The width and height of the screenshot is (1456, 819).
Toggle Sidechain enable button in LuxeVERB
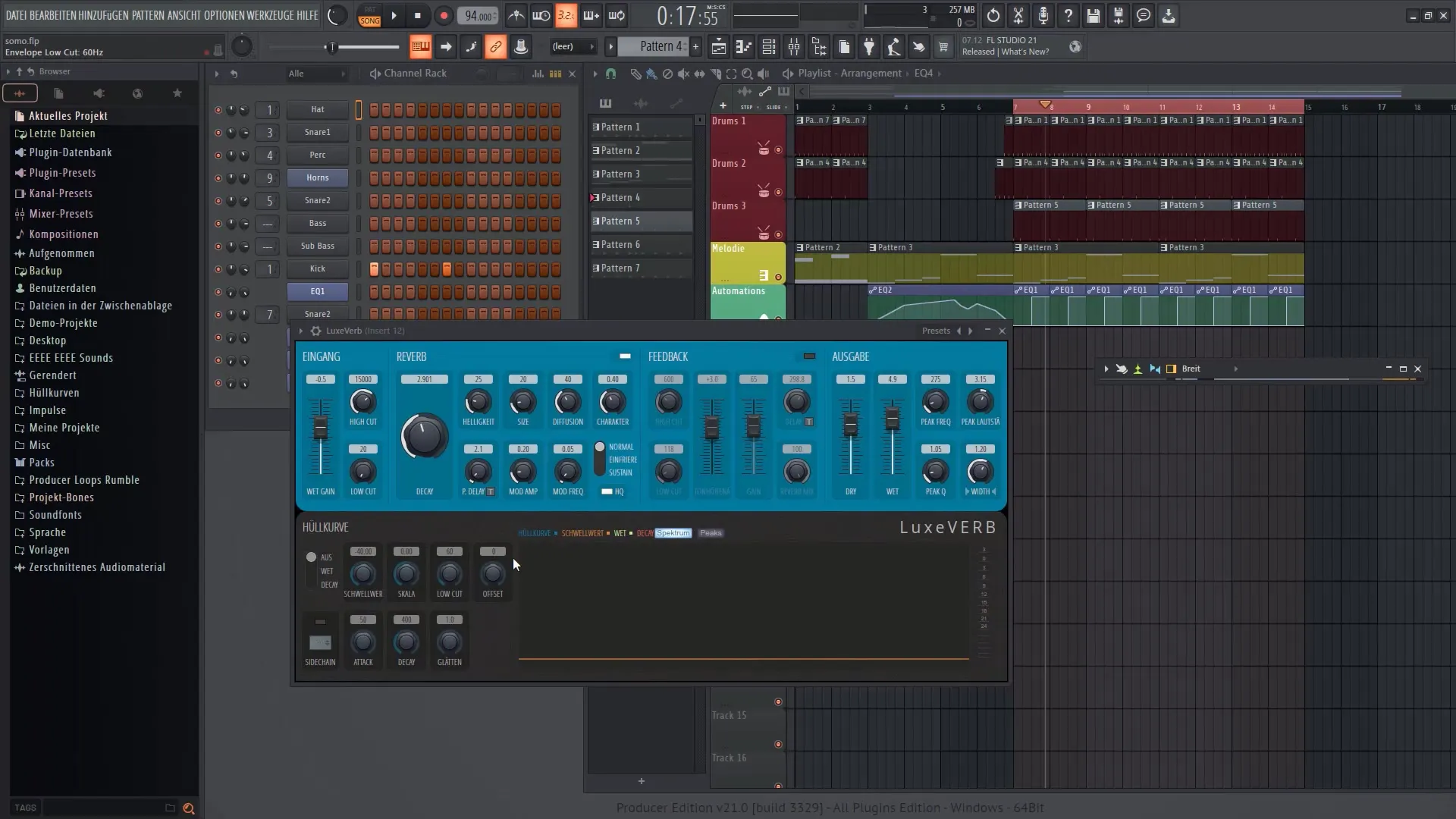pyautogui.click(x=320, y=619)
